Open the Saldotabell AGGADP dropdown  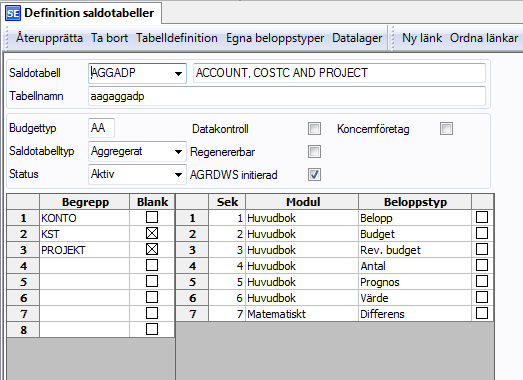pyautogui.click(x=178, y=73)
